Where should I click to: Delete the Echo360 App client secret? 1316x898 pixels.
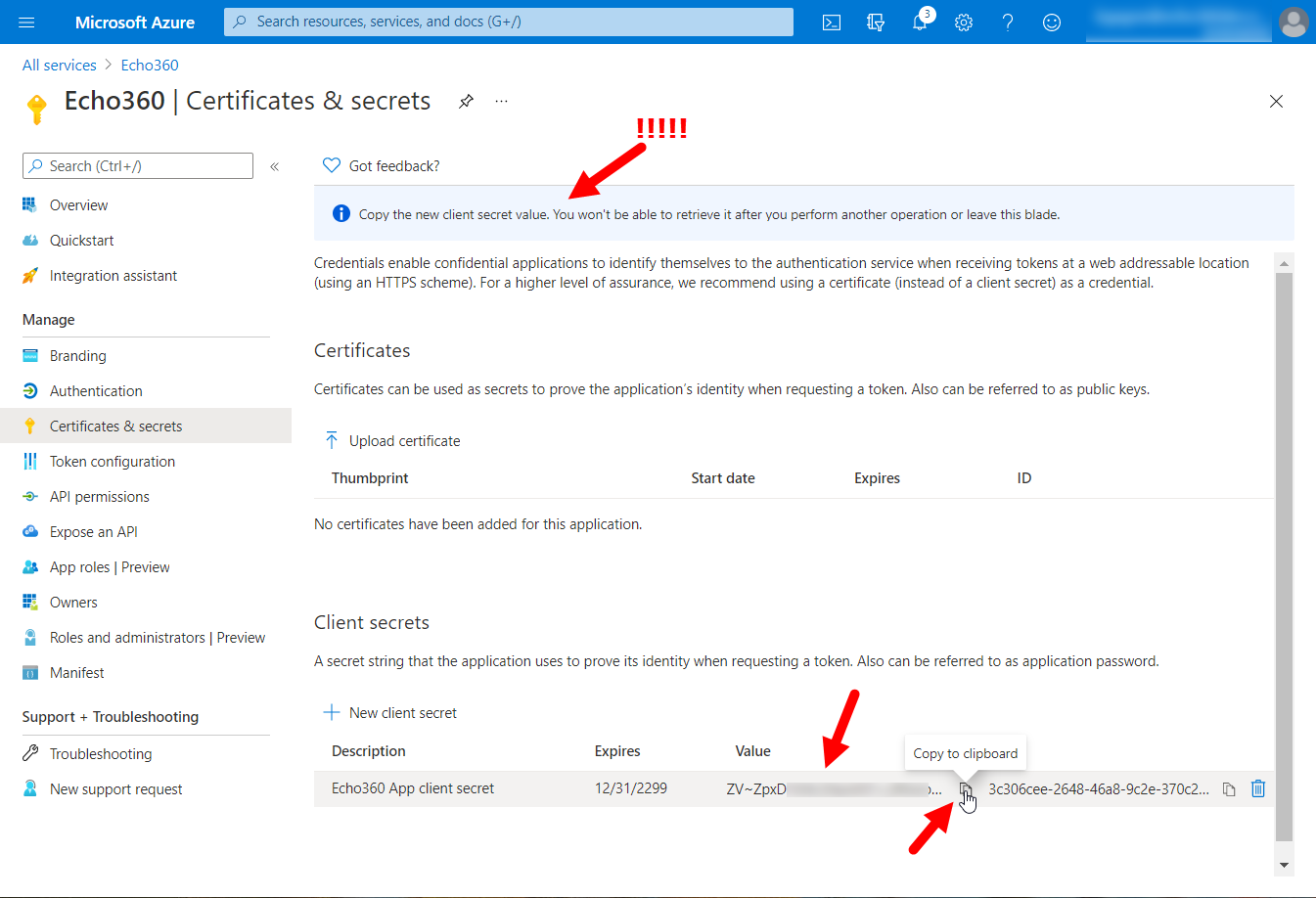tap(1258, 788)
